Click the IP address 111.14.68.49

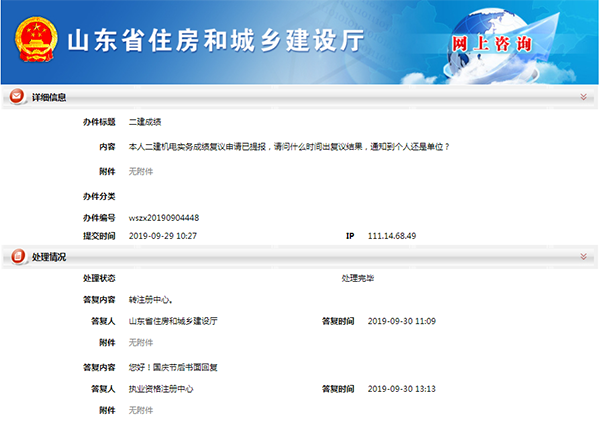pyautogui.click(x=392, y=236)
